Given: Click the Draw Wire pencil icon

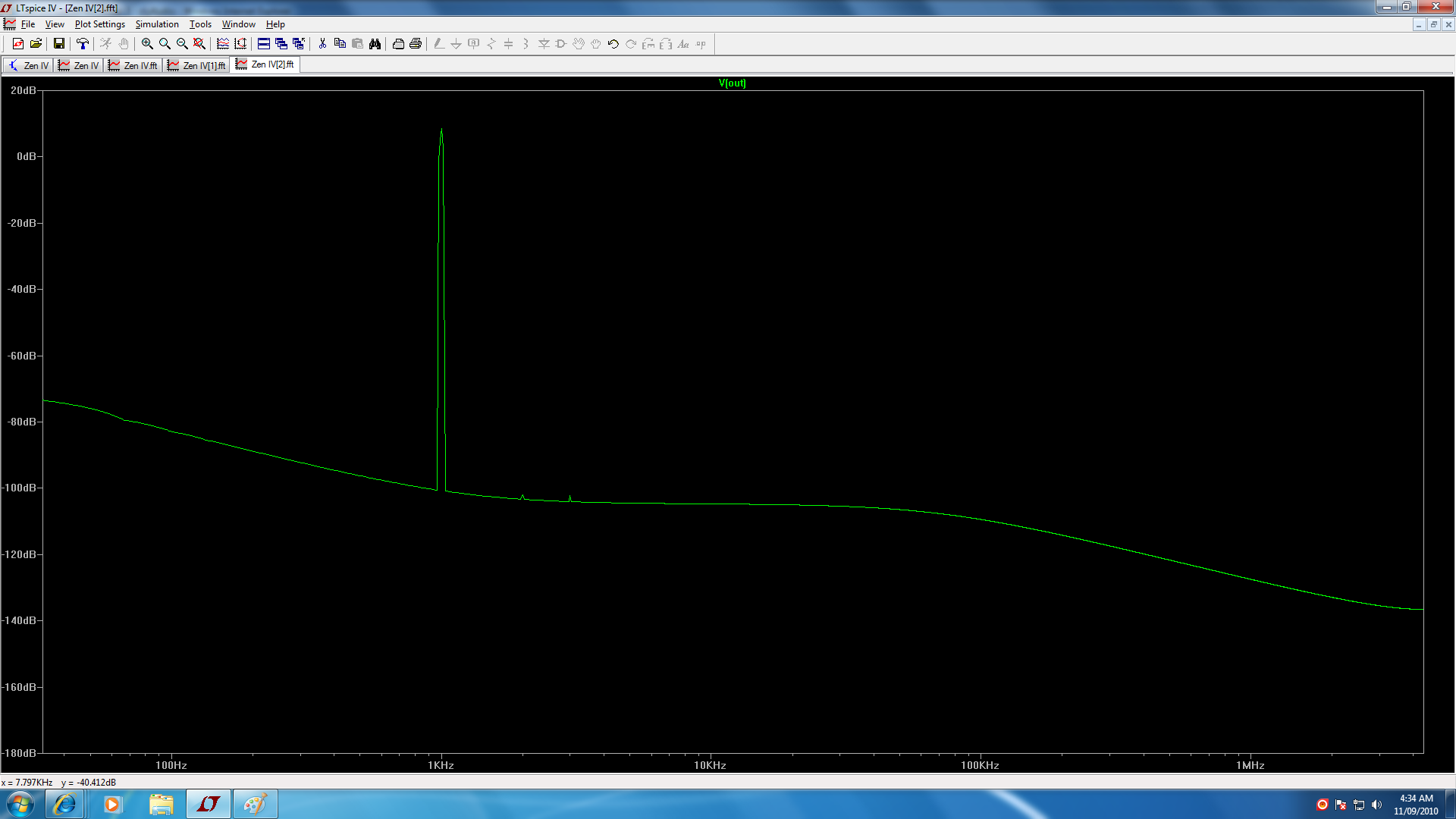Looking at the screenshot, I should tap(439, 44).
